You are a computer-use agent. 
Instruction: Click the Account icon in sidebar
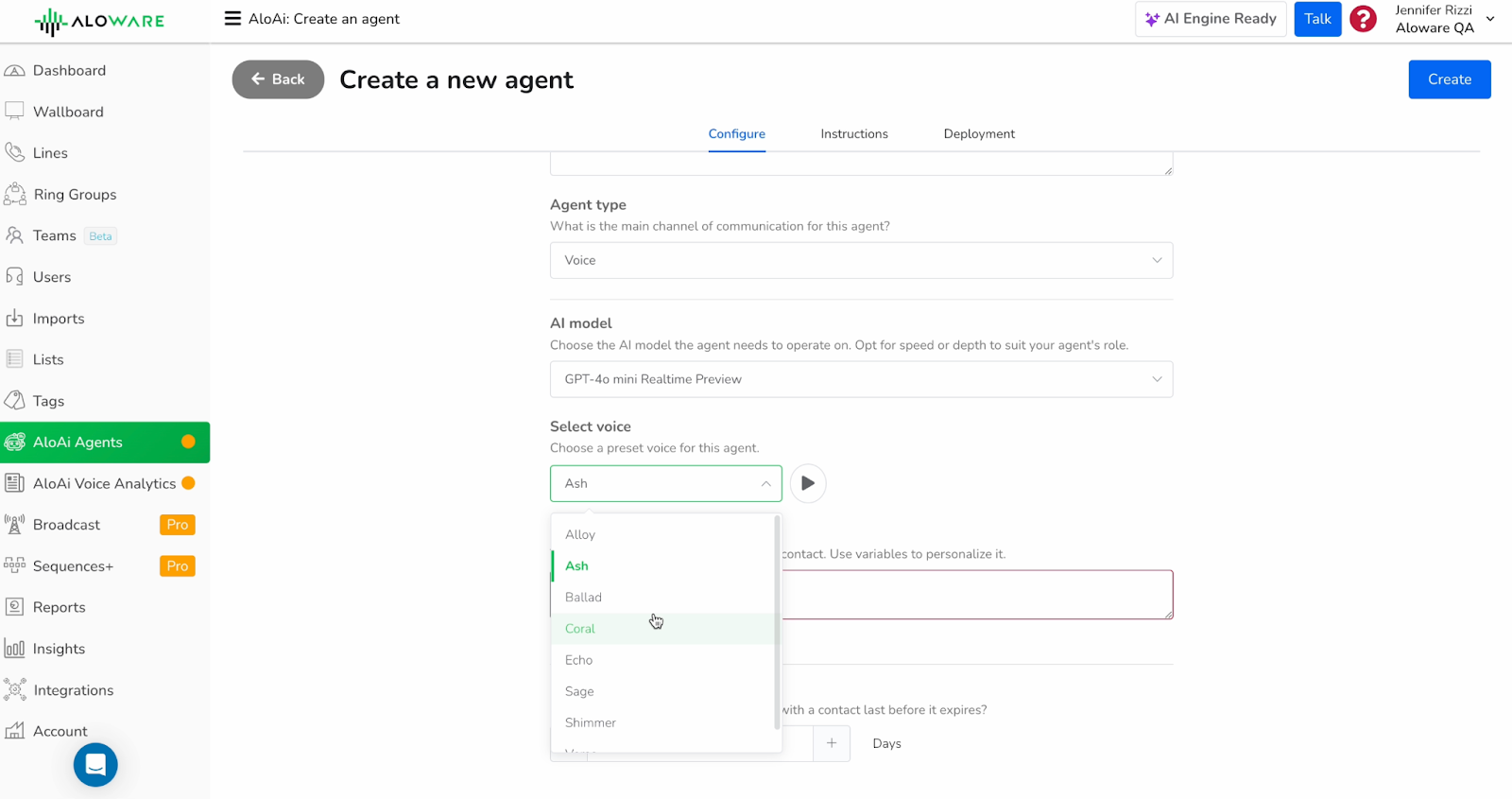point(14,731)
